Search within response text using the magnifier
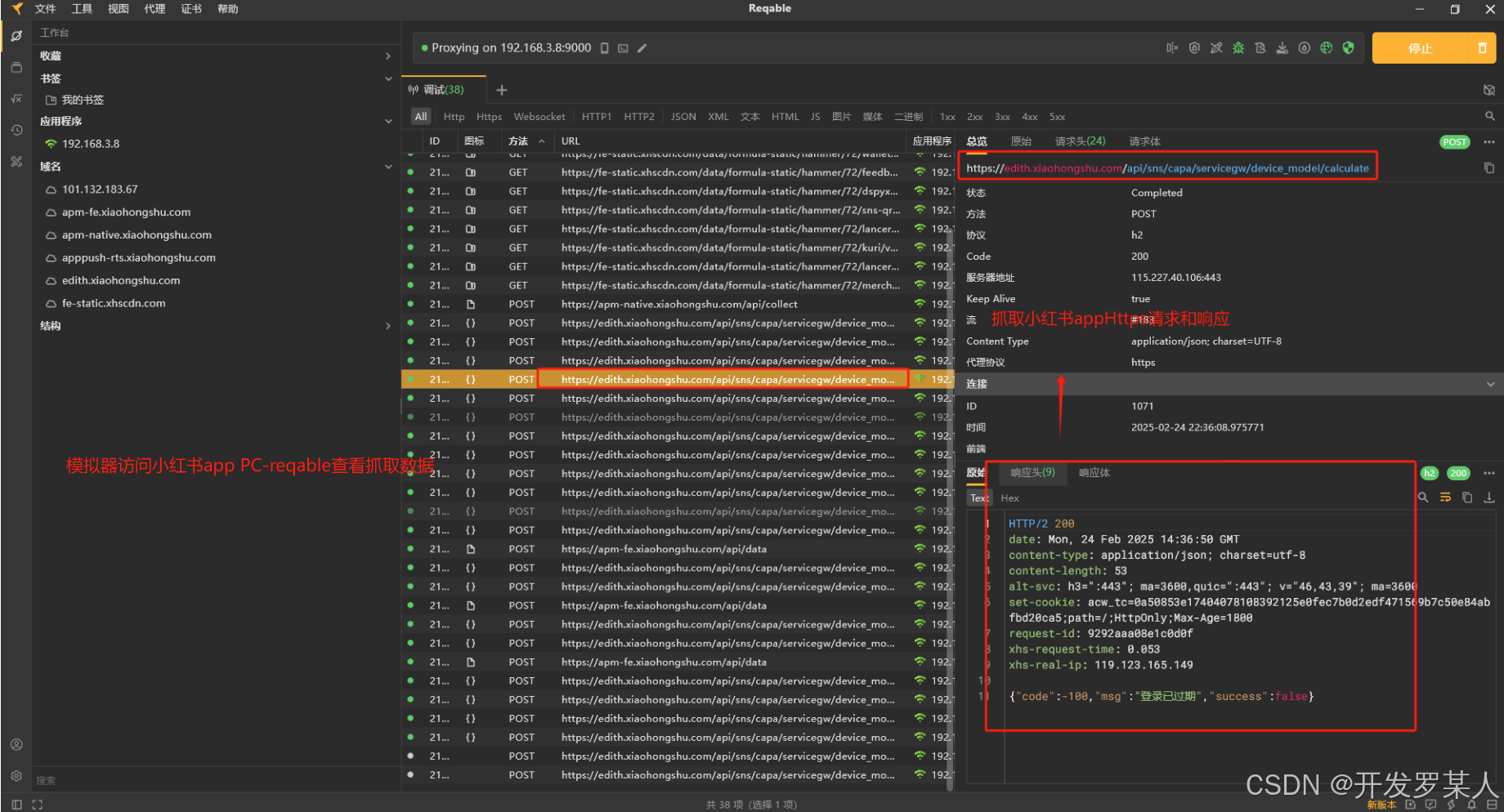Screen dimensions: 1504x812 (x=1423, y=497)
